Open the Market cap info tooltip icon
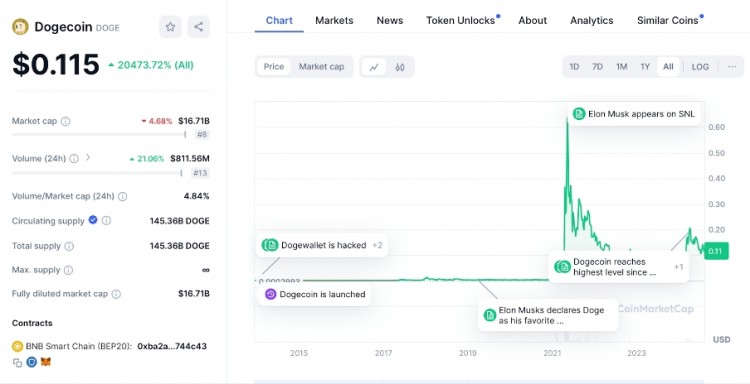 (x=66, y=121)
